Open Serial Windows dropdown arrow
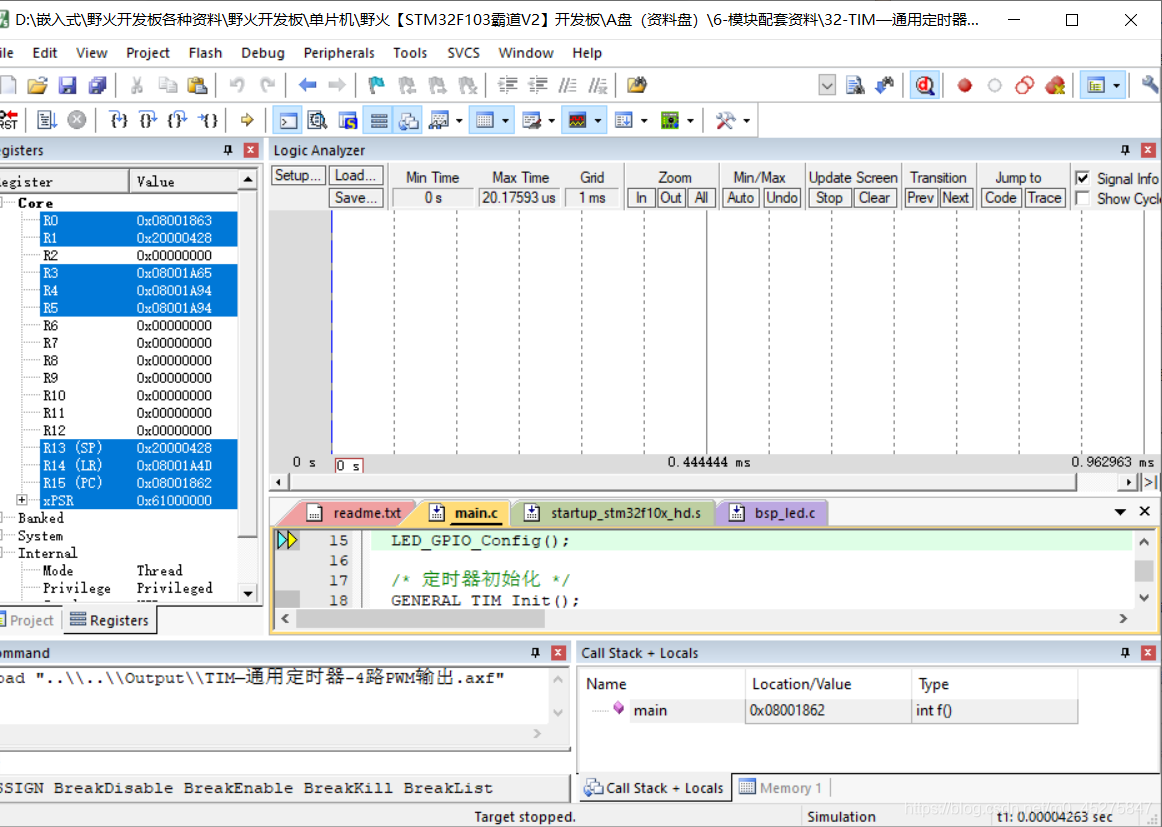This screenshot has width=1162, height=827. [x=551, y=120]
